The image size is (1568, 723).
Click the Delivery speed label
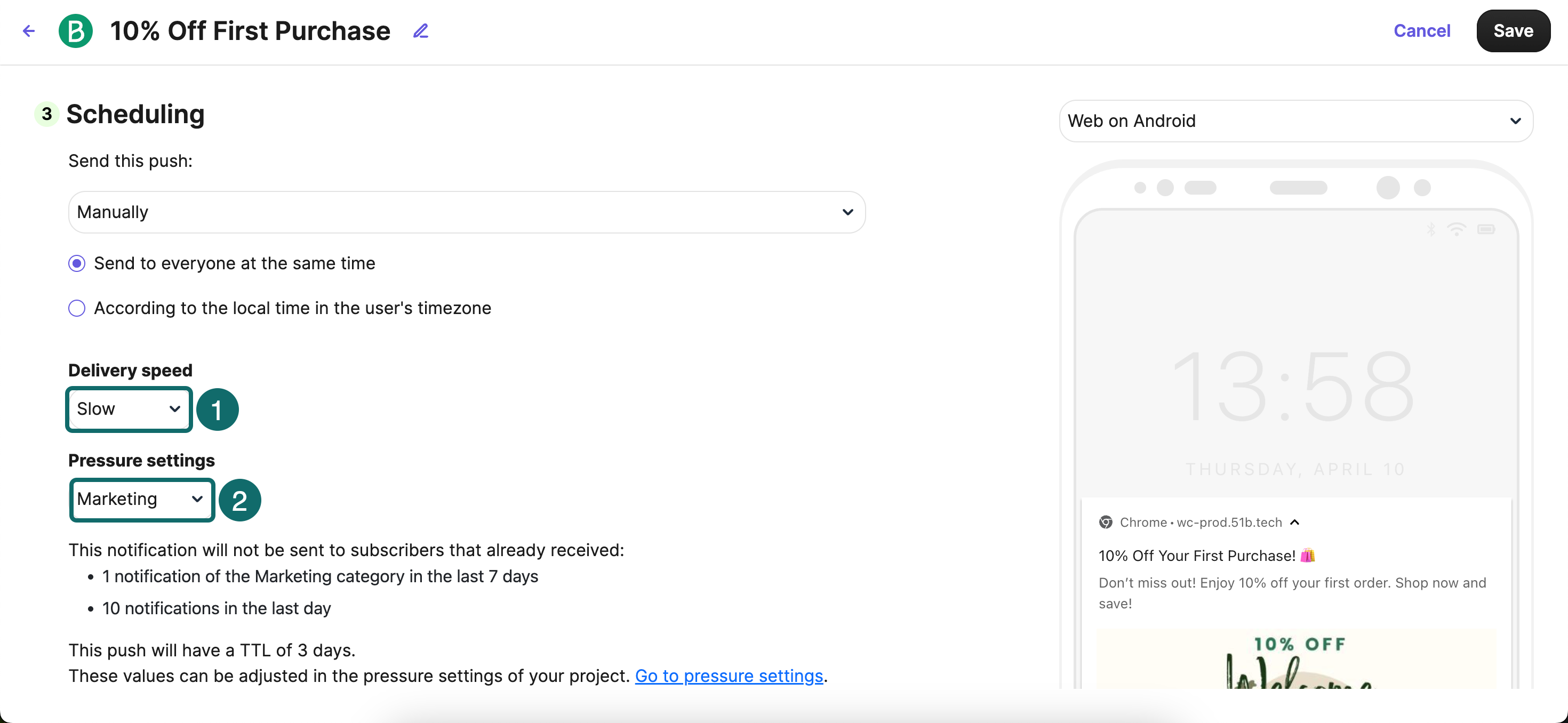(130, 370)
